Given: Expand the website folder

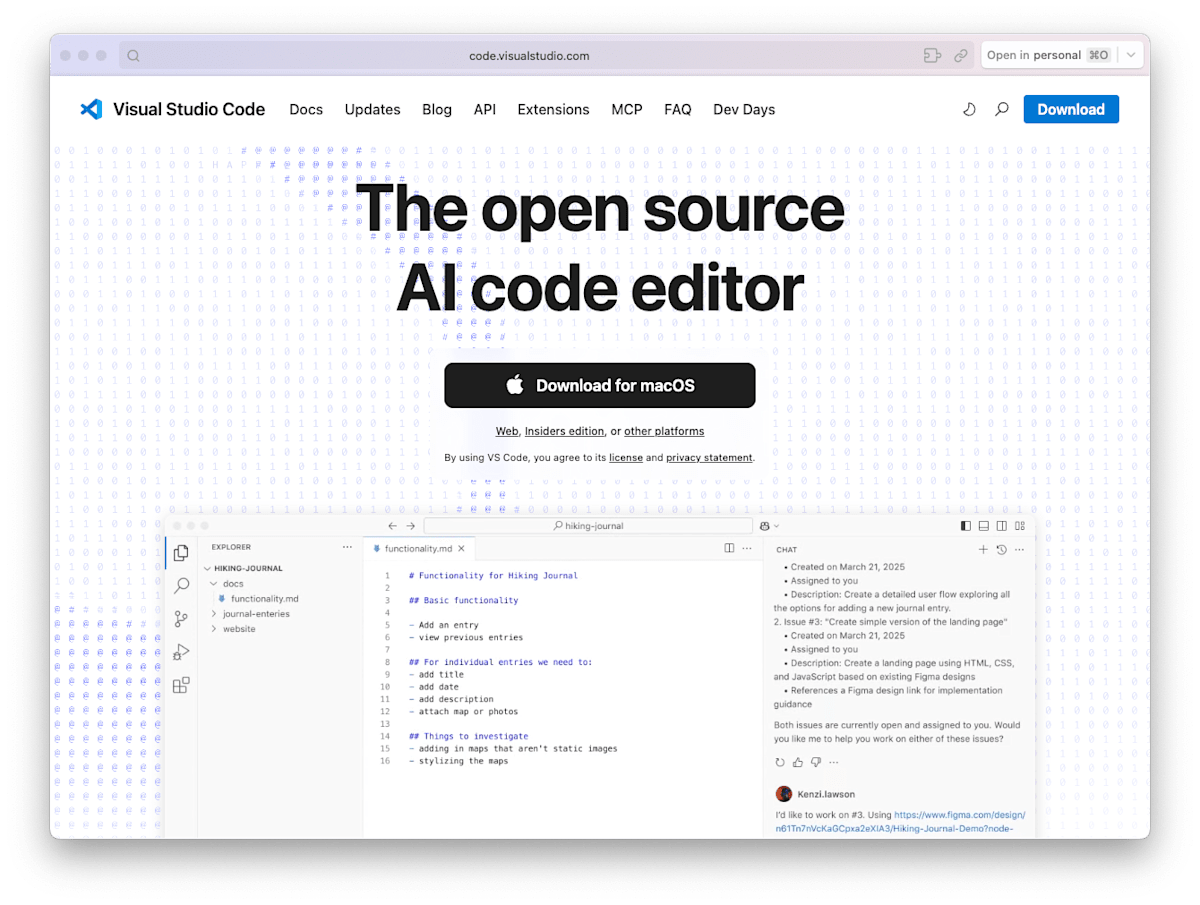Looking at the screenshot, I should 214,629.
